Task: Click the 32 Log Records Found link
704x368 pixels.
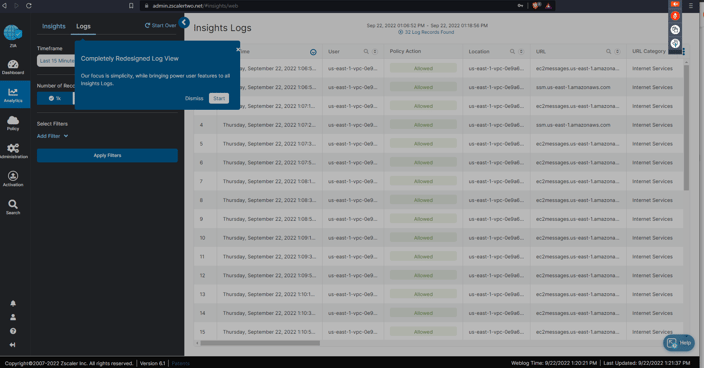Action: click(x=426, y=32)
